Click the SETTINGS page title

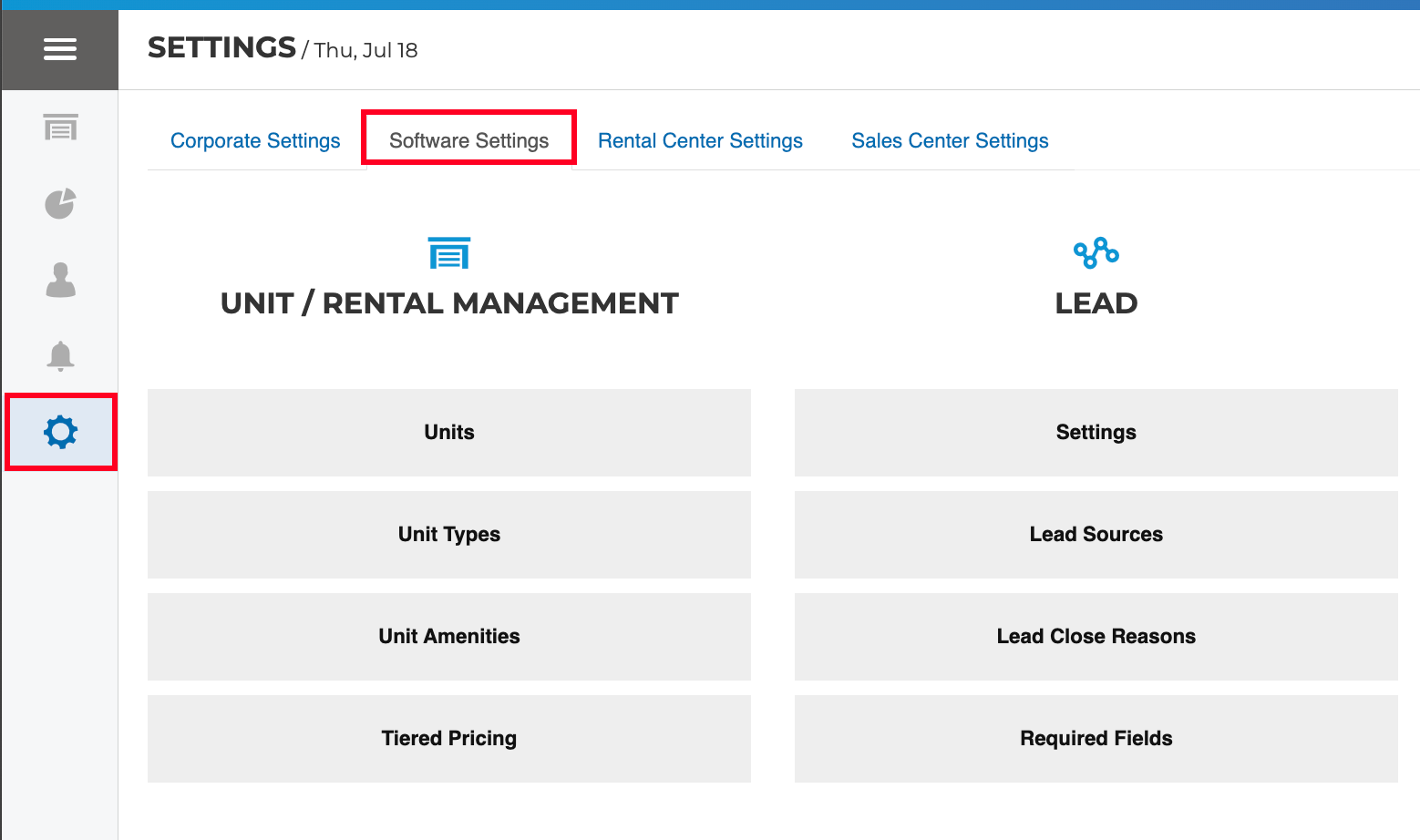[x=221, y=47]
